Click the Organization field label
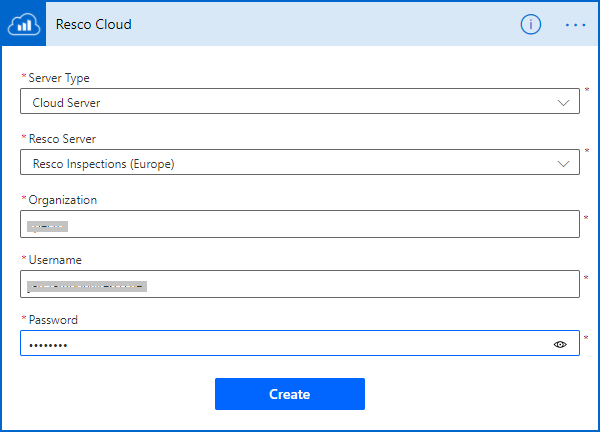Viewport: 600px width, 432px height. pyautogui.click(x=63, y=200)
